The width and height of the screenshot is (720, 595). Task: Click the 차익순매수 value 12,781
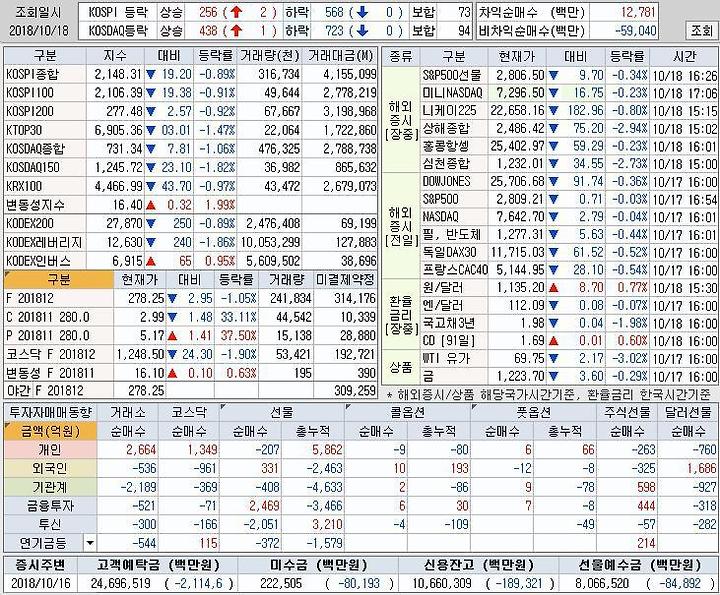[638, 12]
